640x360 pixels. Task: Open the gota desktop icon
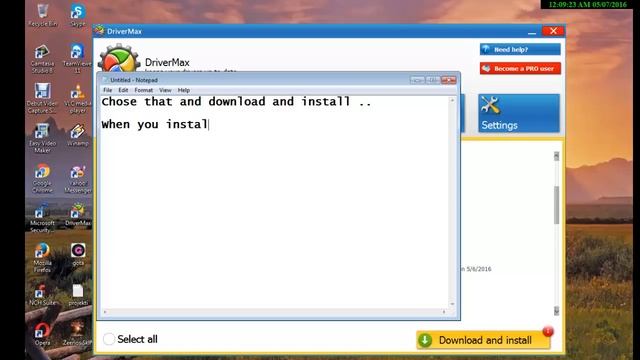coord(78,255)
